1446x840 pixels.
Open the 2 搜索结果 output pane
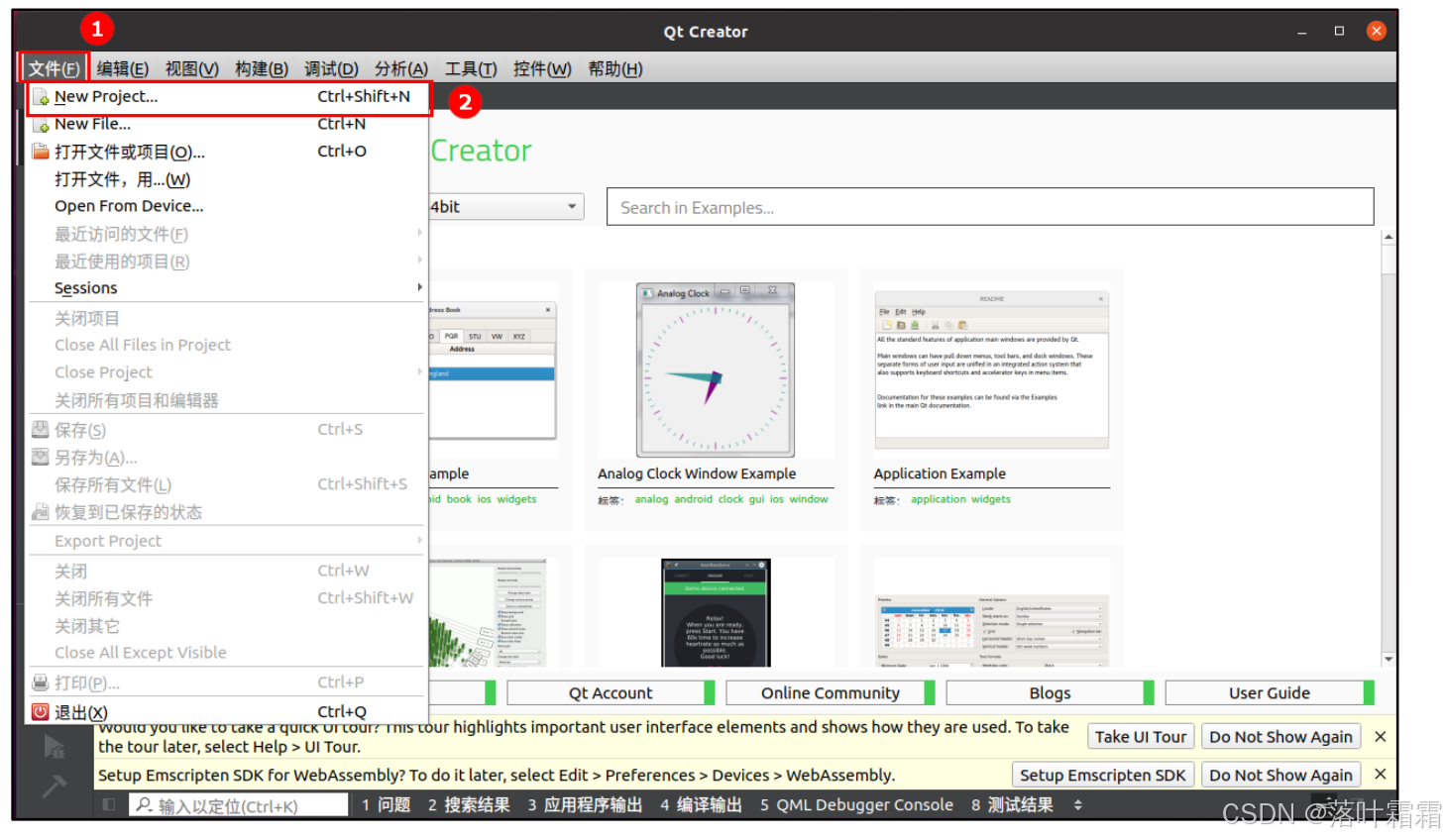pyautogui.click(x=469, y=805)
